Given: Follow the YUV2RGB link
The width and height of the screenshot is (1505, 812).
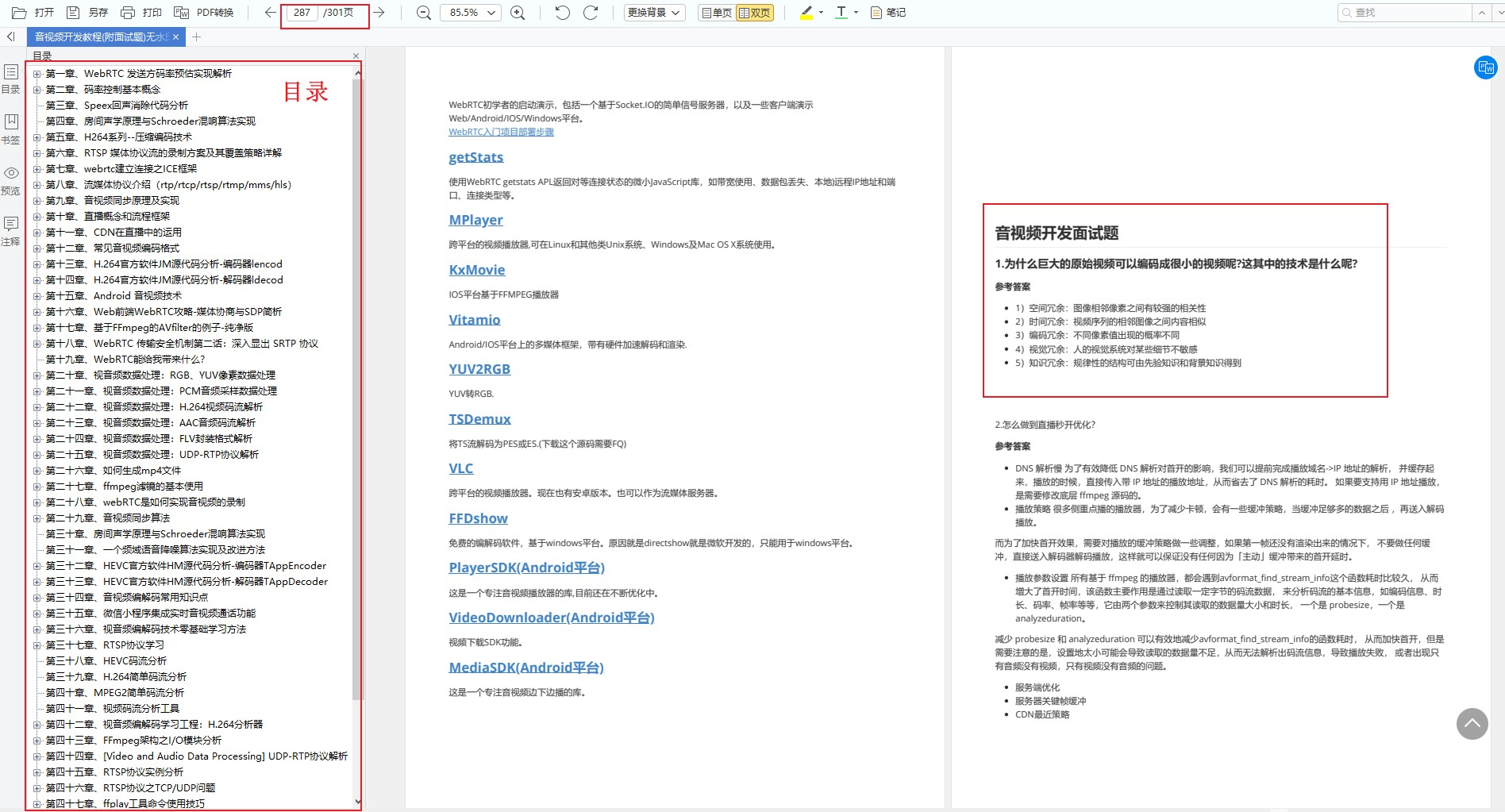Looking at the screenshot, I should (479, 369).
